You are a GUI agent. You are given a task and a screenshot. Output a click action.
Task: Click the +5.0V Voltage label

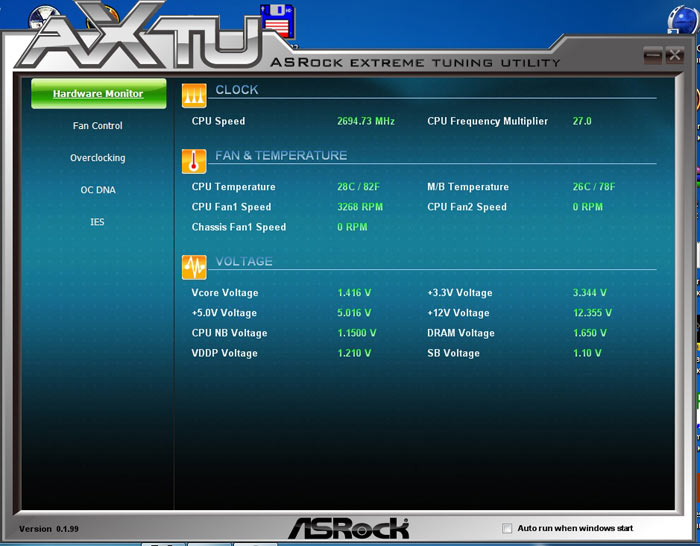[x=224, y=313]
